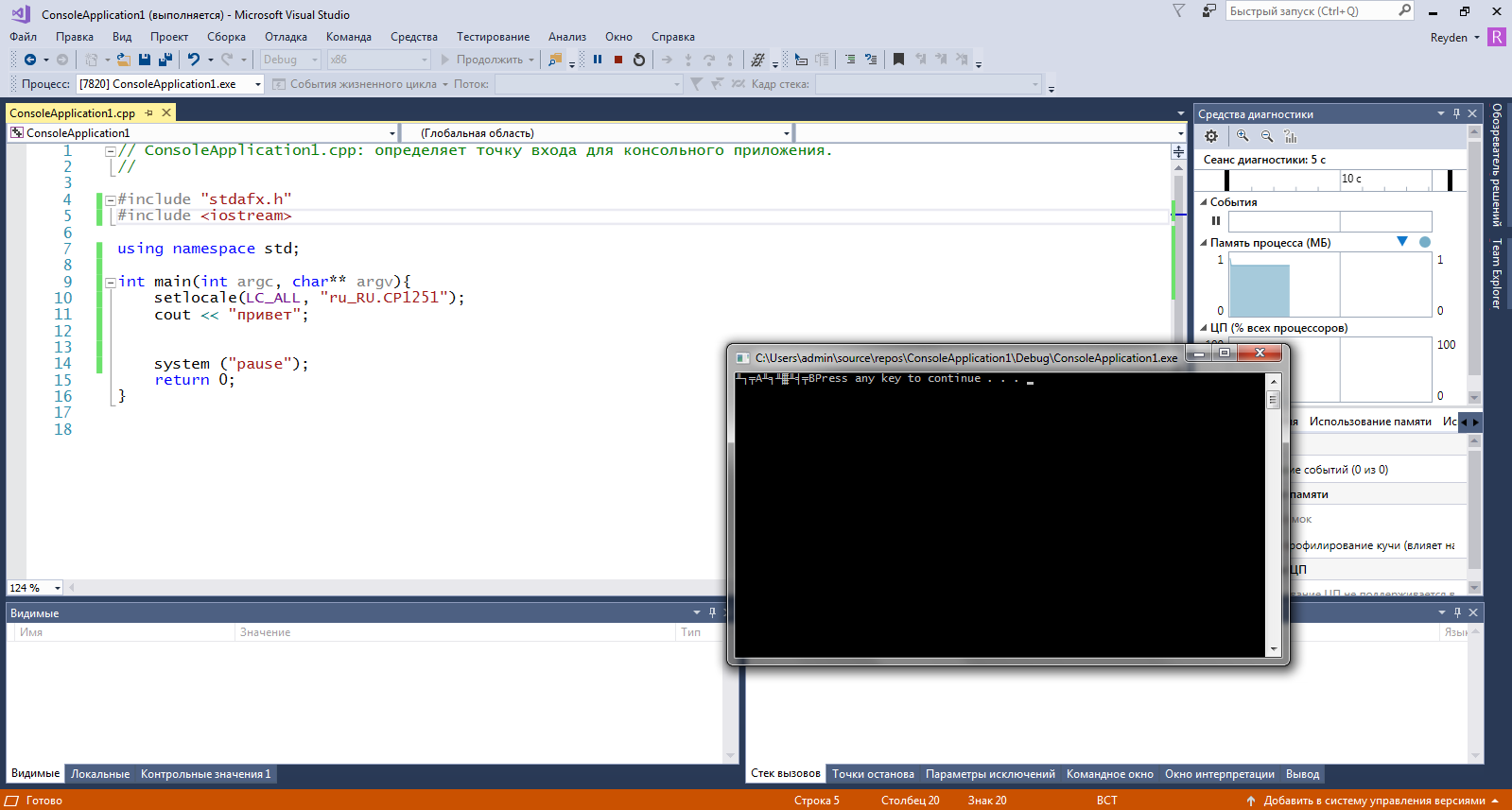
Task: Open the Файл menu
Action: tap(24, 37)
